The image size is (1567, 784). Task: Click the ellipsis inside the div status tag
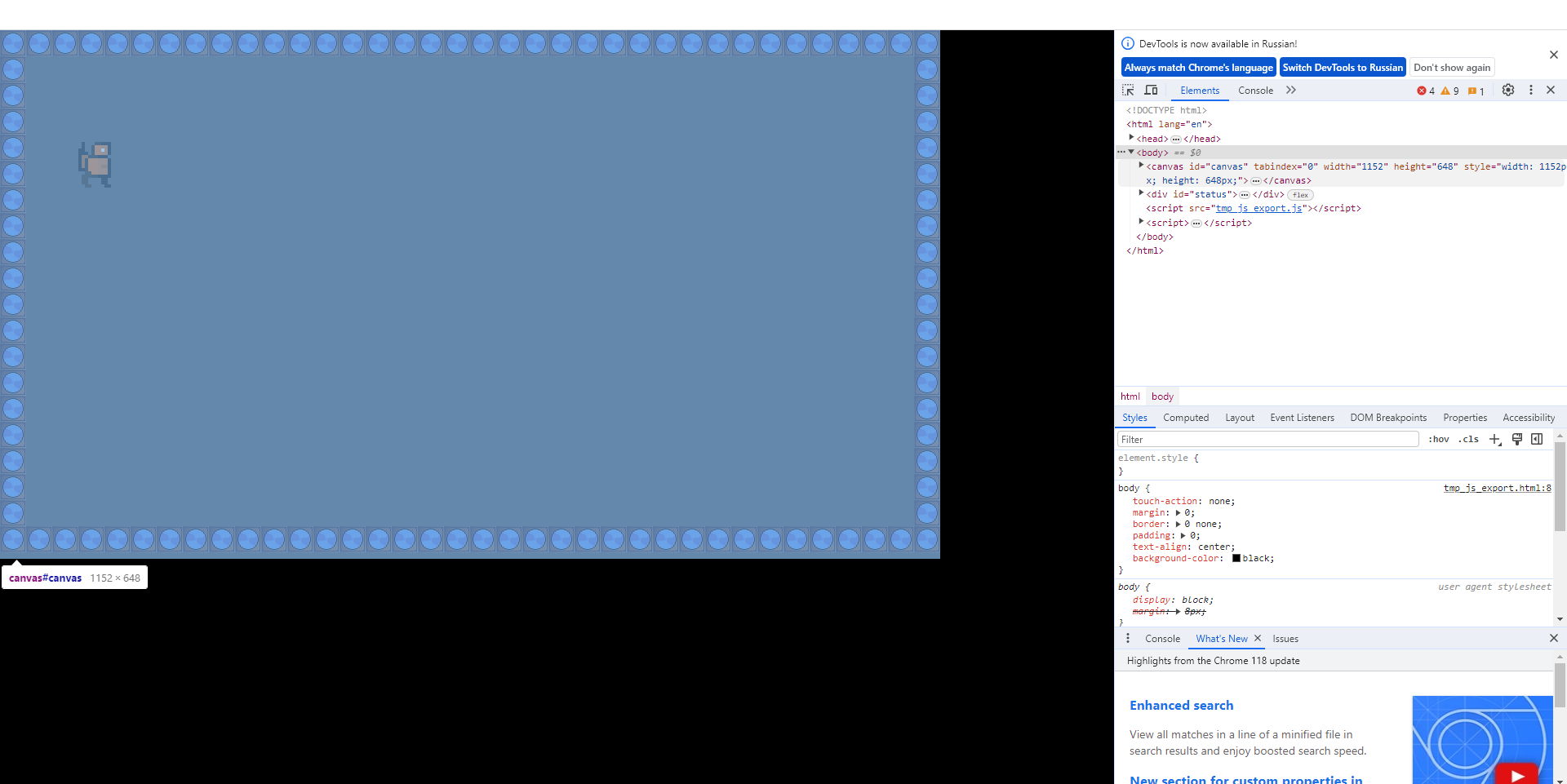1245,195
